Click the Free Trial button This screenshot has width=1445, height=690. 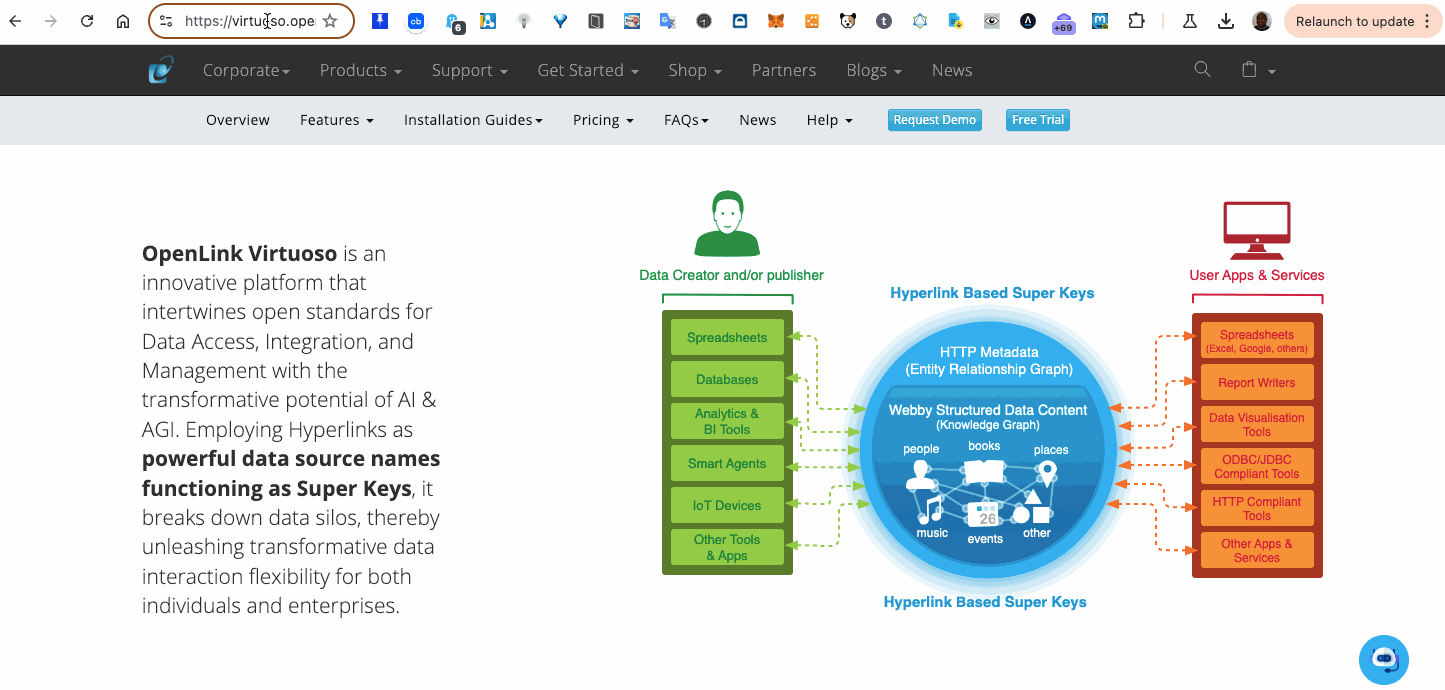[1038, 120]
